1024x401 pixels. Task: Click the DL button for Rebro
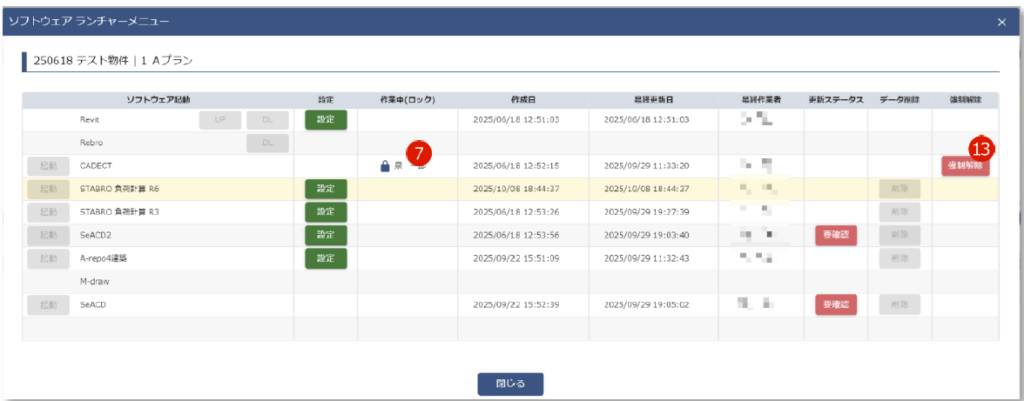pyautogui.click(x=267, y=143)
